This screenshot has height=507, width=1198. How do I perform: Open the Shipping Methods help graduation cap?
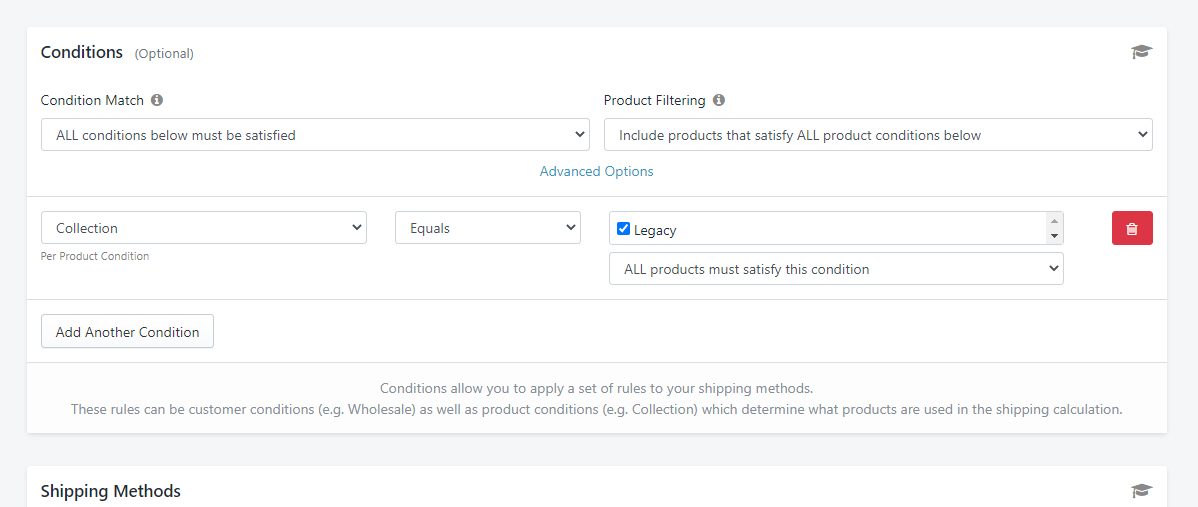click(x=1141, y=490)
